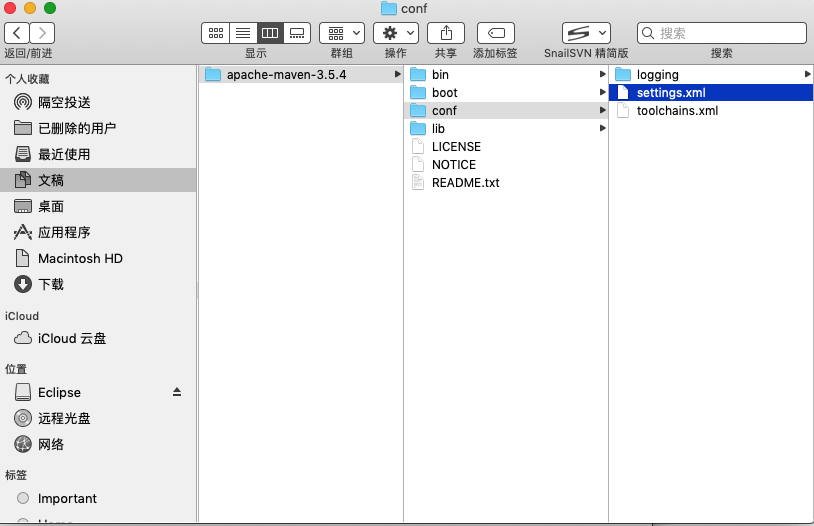The image size is (814, 526).
Task: Open Network (网络) in sidebar
Action: (99, 444)
